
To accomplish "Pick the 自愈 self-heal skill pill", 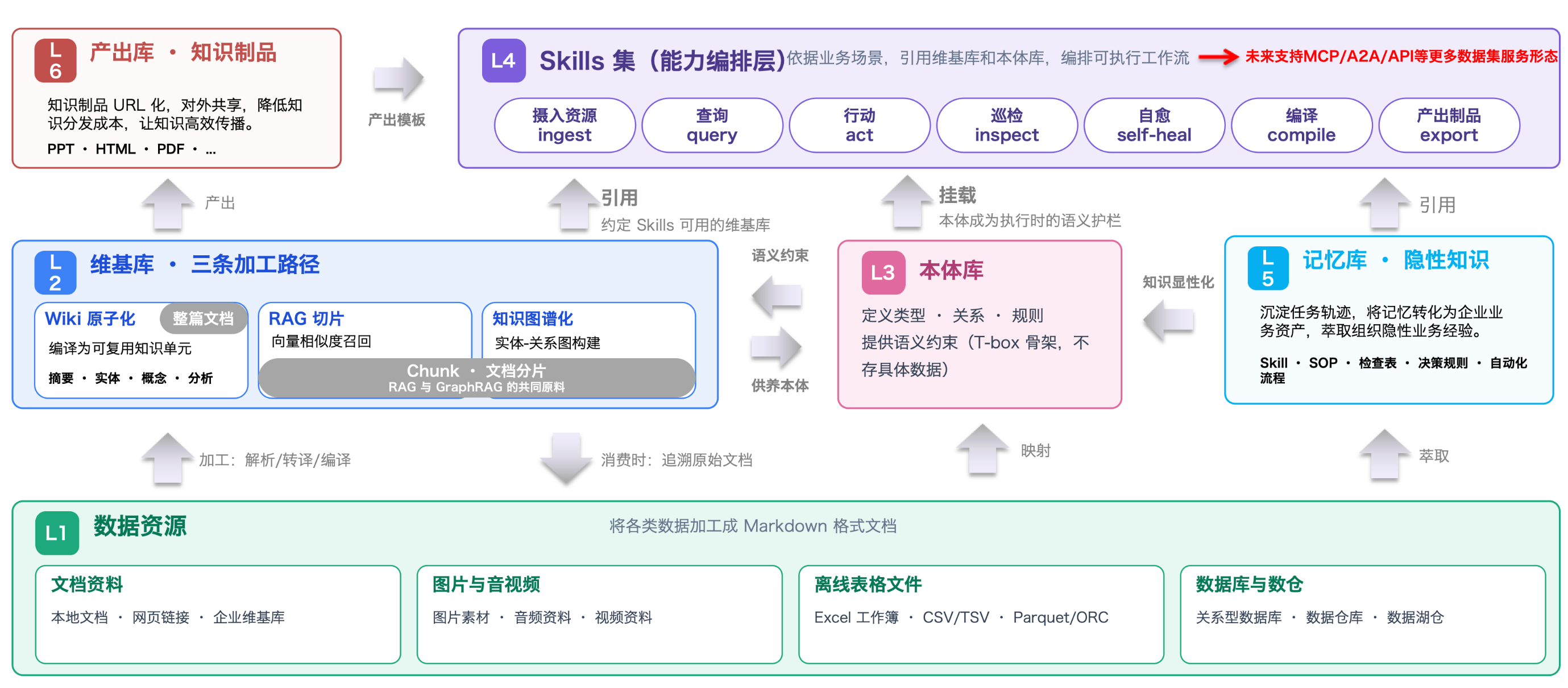I will pos(1154,125).
